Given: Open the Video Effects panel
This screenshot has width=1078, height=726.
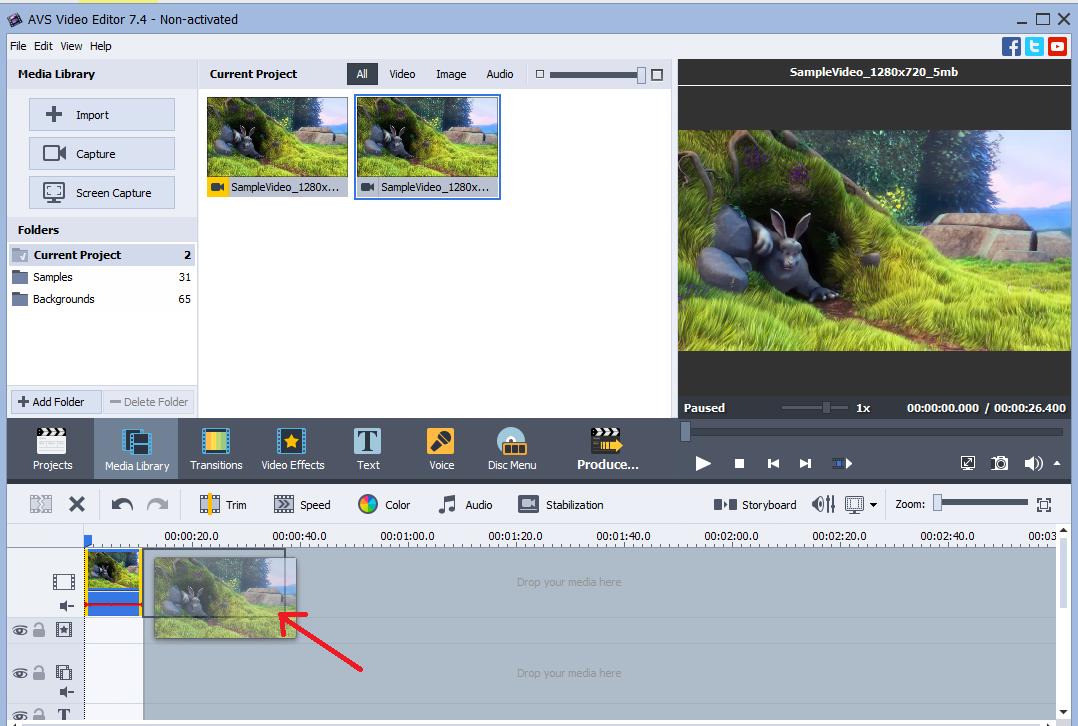Looking at the screenshot, I should click(x=292, y=449).
